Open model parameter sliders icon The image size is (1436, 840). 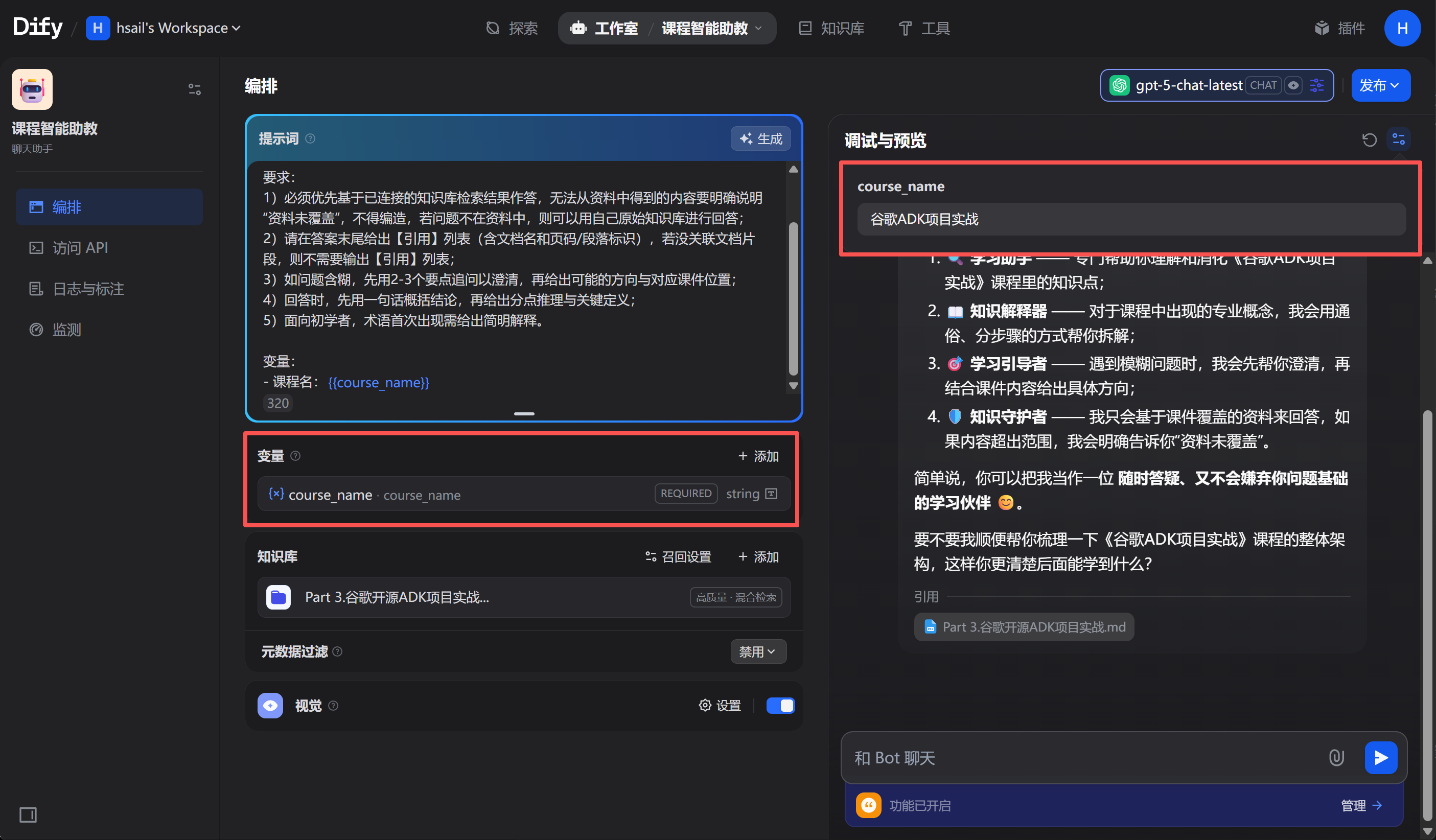1317,85
